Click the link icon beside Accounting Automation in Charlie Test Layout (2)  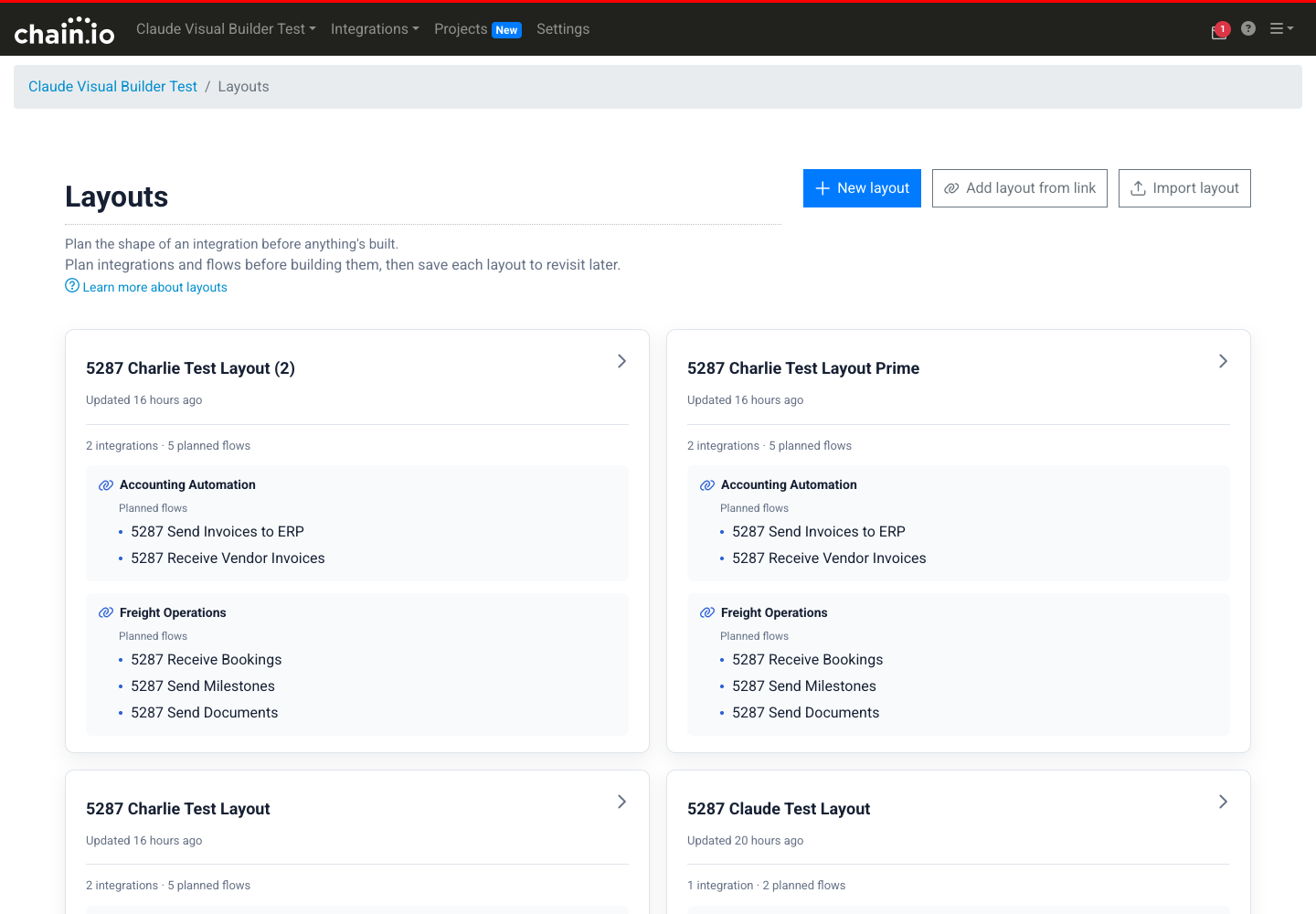pos(106,485)
